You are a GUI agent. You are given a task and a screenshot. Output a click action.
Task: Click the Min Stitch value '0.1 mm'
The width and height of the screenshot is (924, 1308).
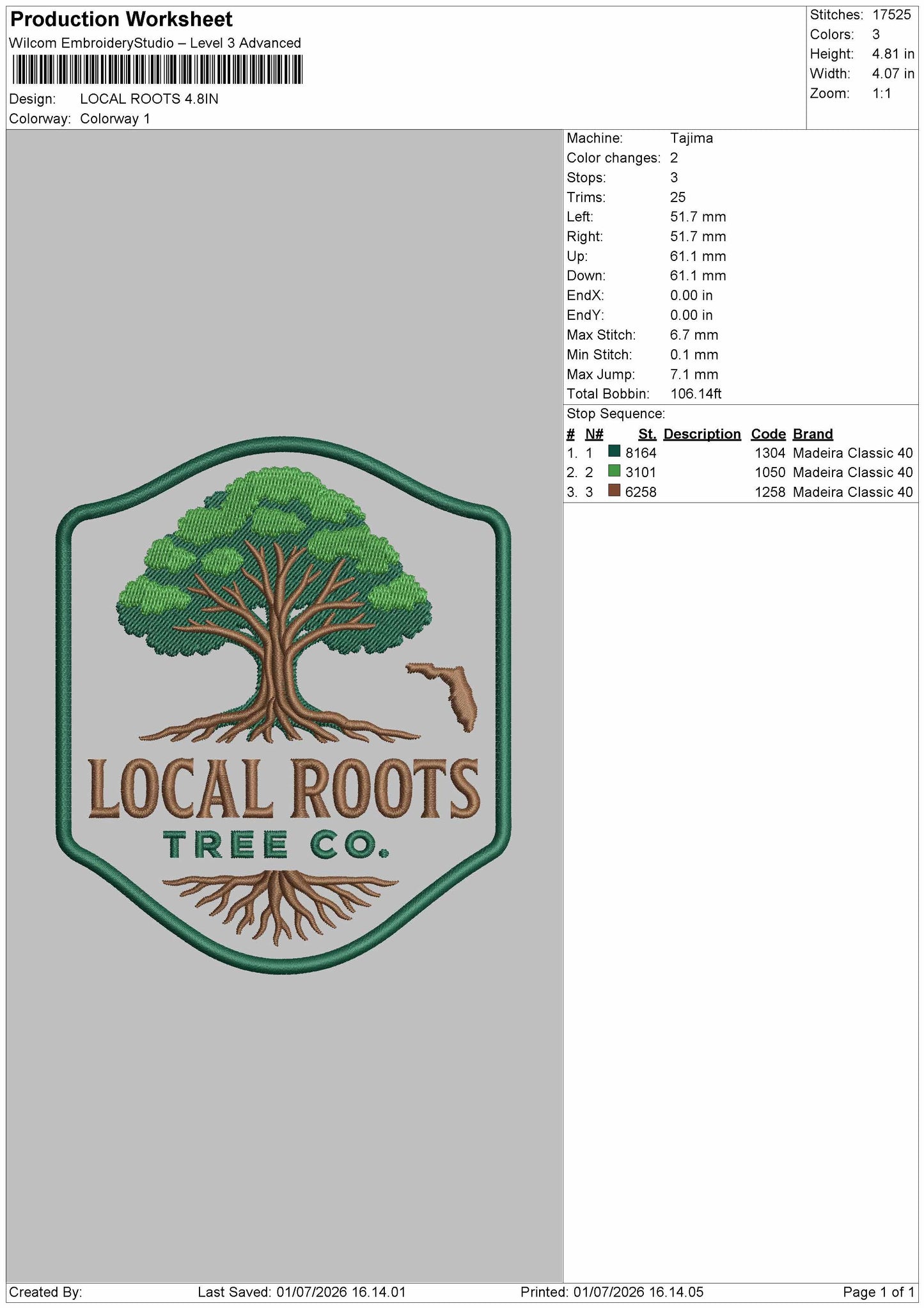click(694, 355)
